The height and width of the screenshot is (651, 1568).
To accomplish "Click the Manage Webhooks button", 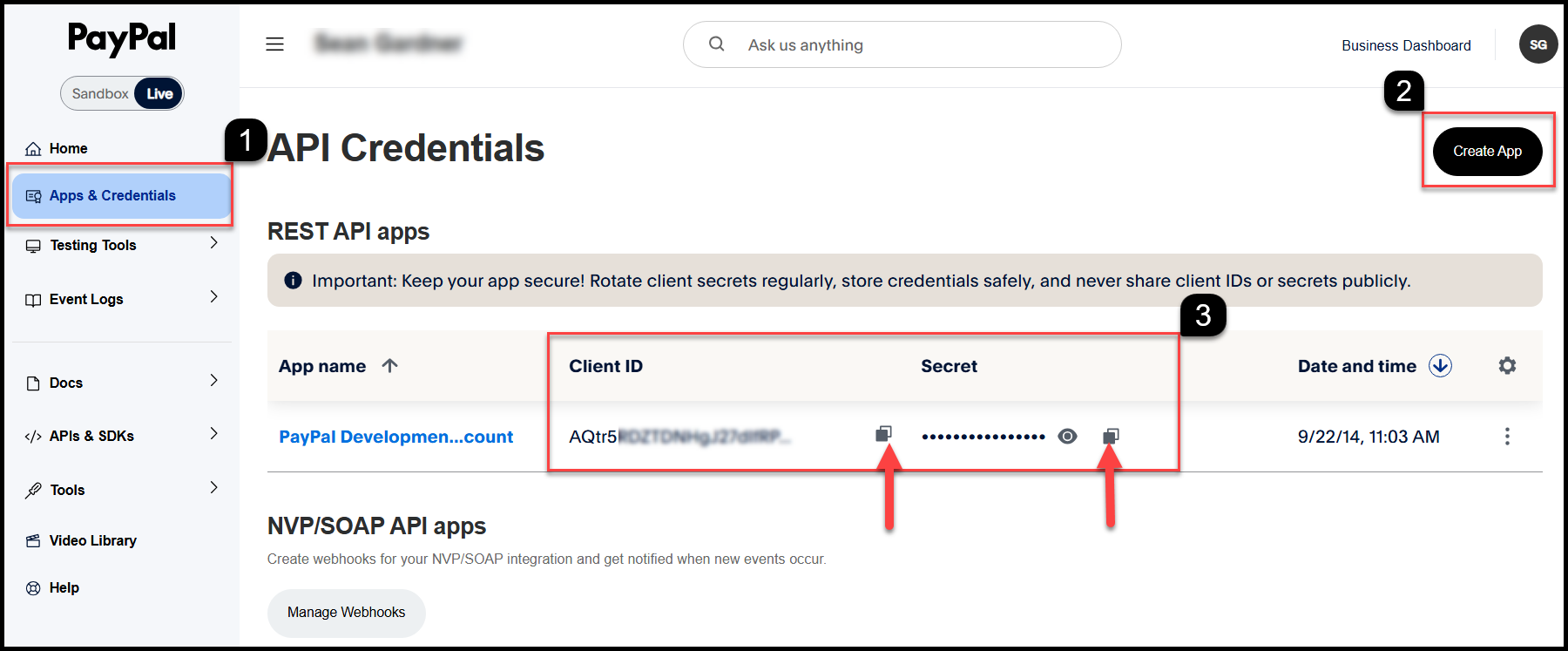I will (x=346, y=613).
